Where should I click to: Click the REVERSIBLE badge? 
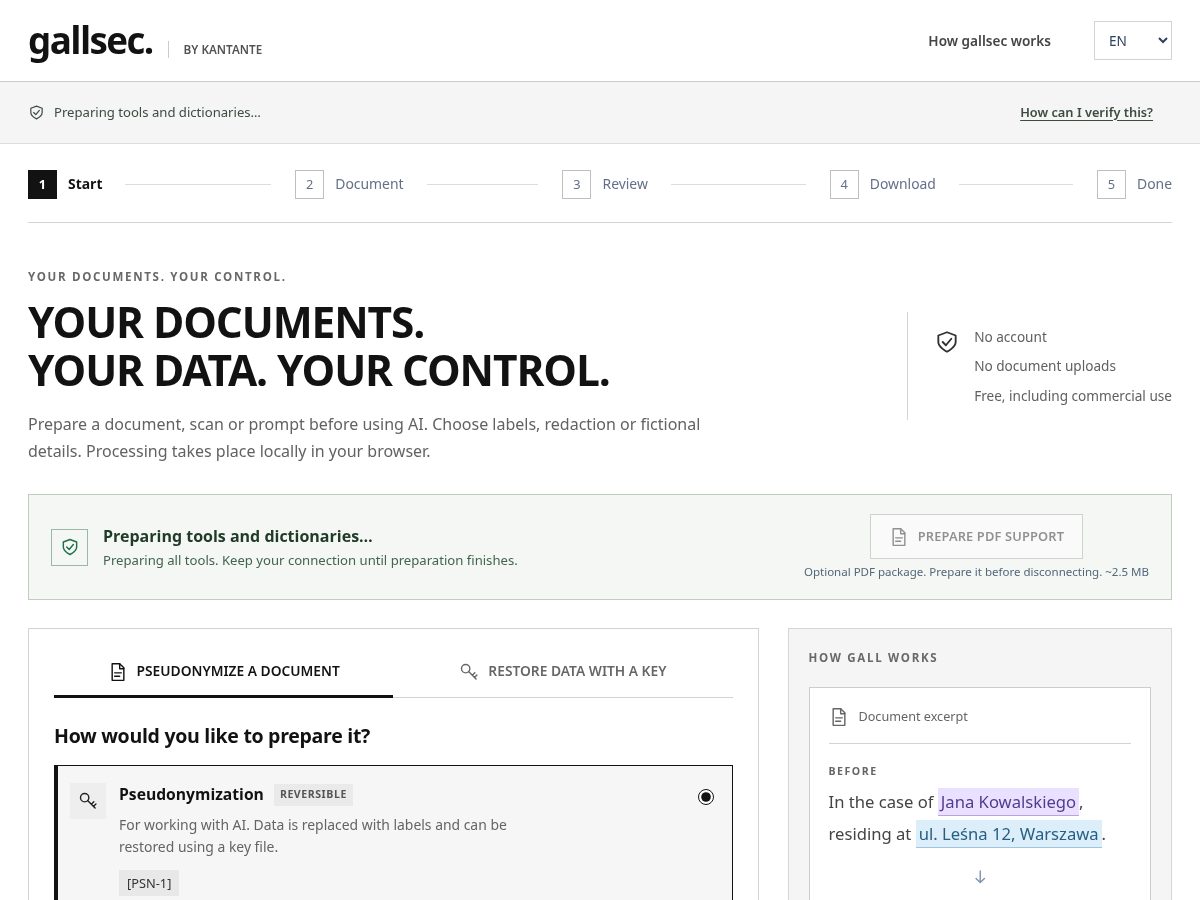[x=313, y=794]
